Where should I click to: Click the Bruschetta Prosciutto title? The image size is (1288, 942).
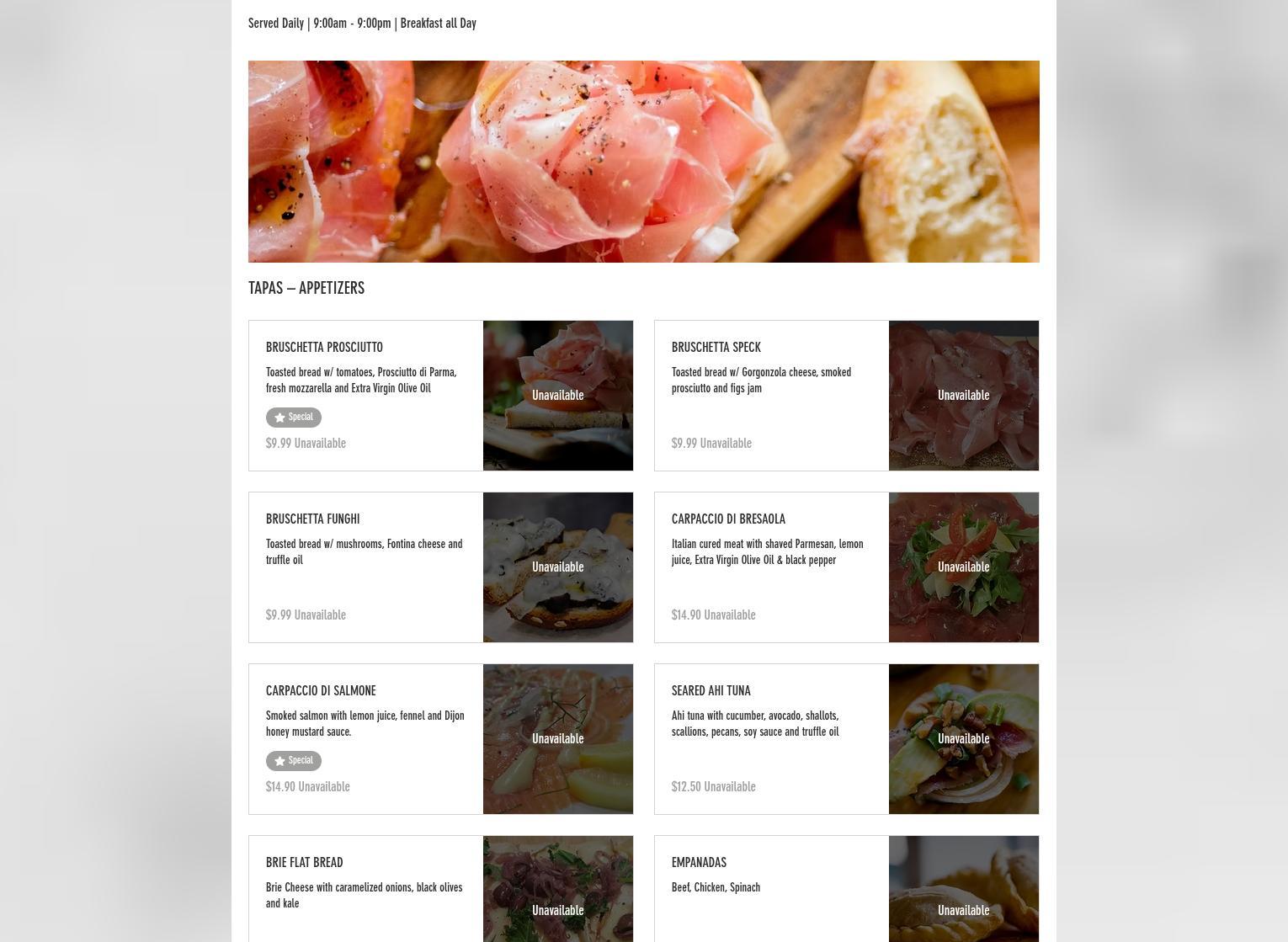coord(324,348)
